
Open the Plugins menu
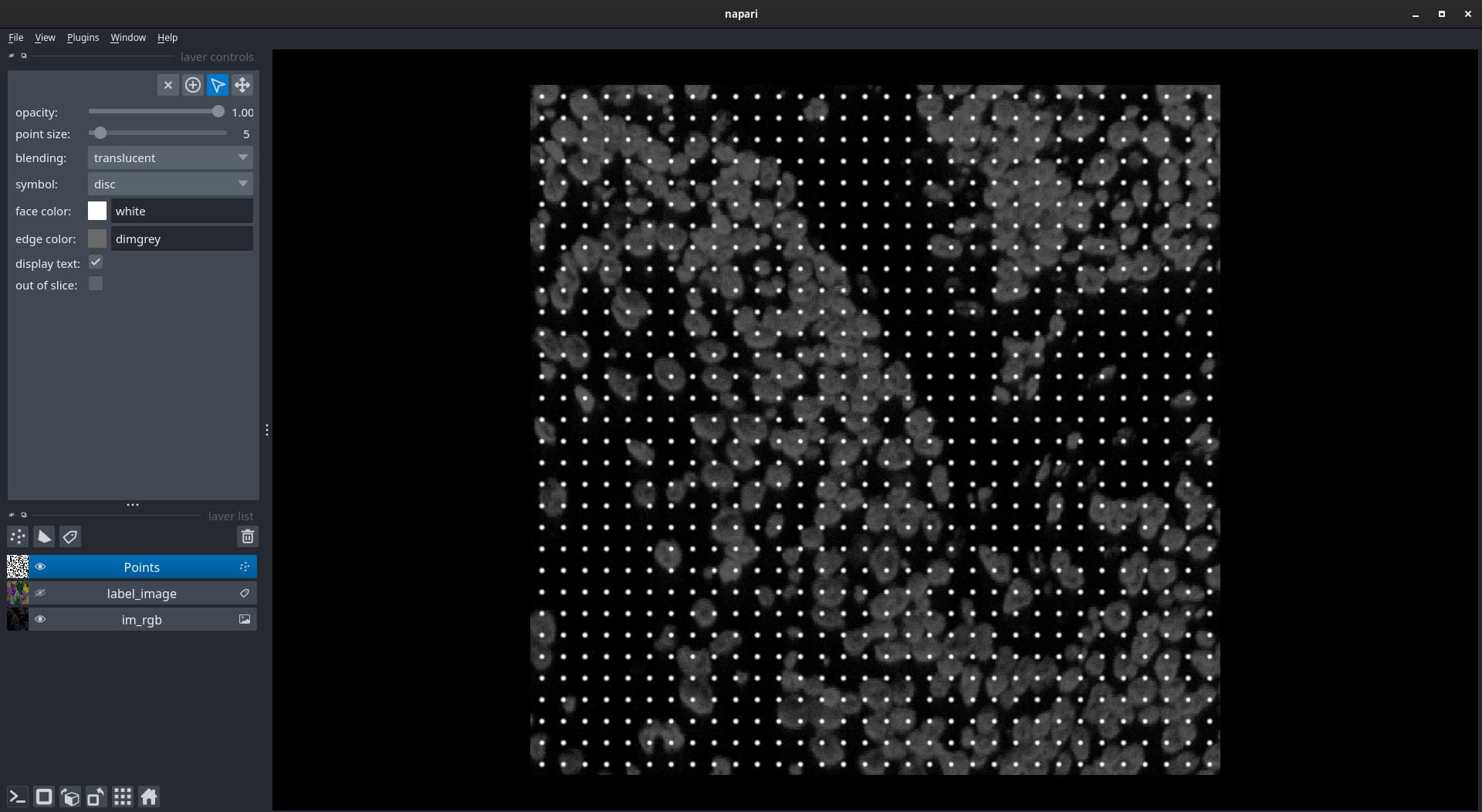83,37
